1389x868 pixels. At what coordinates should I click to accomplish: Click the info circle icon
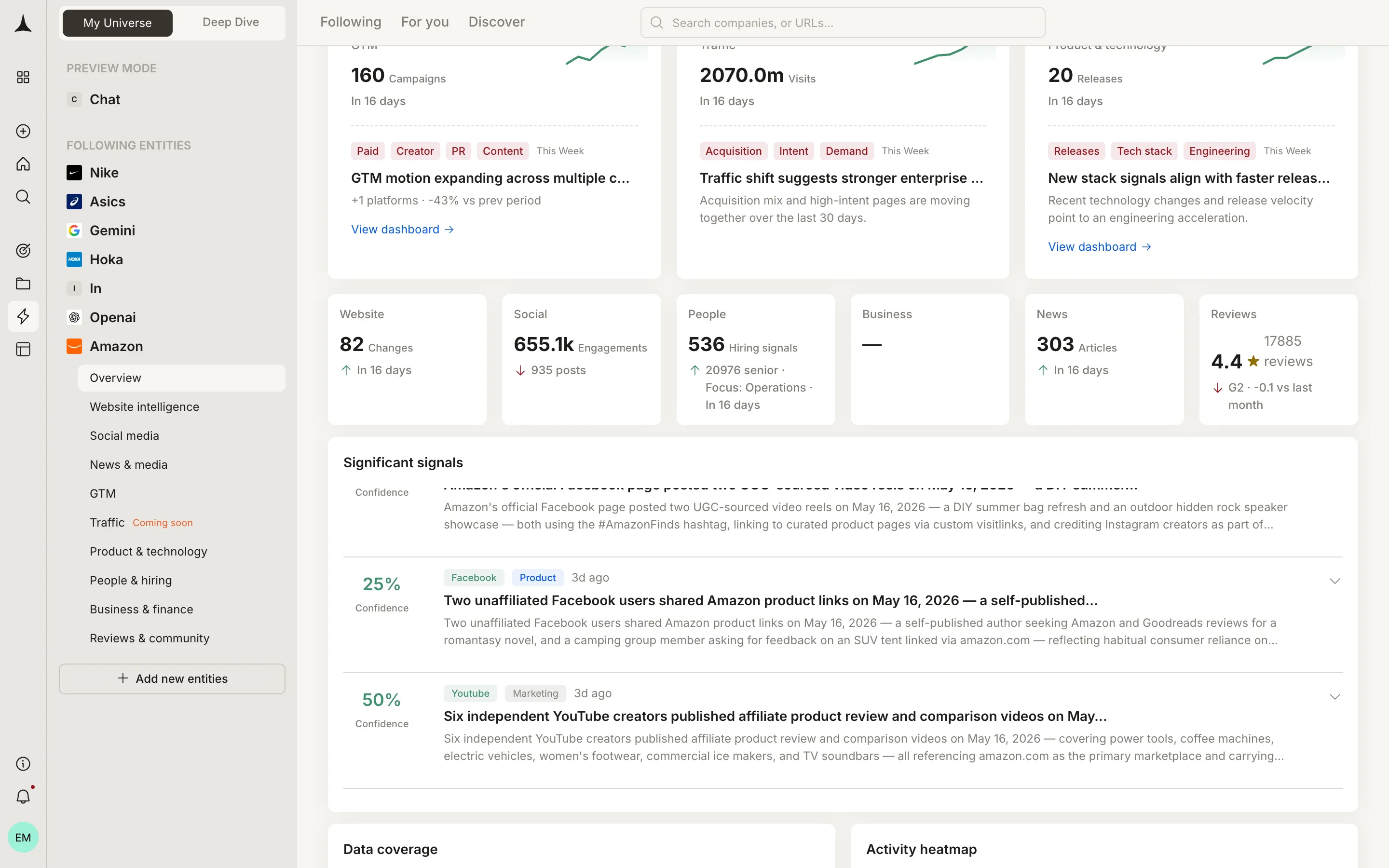tap(23, 763)
